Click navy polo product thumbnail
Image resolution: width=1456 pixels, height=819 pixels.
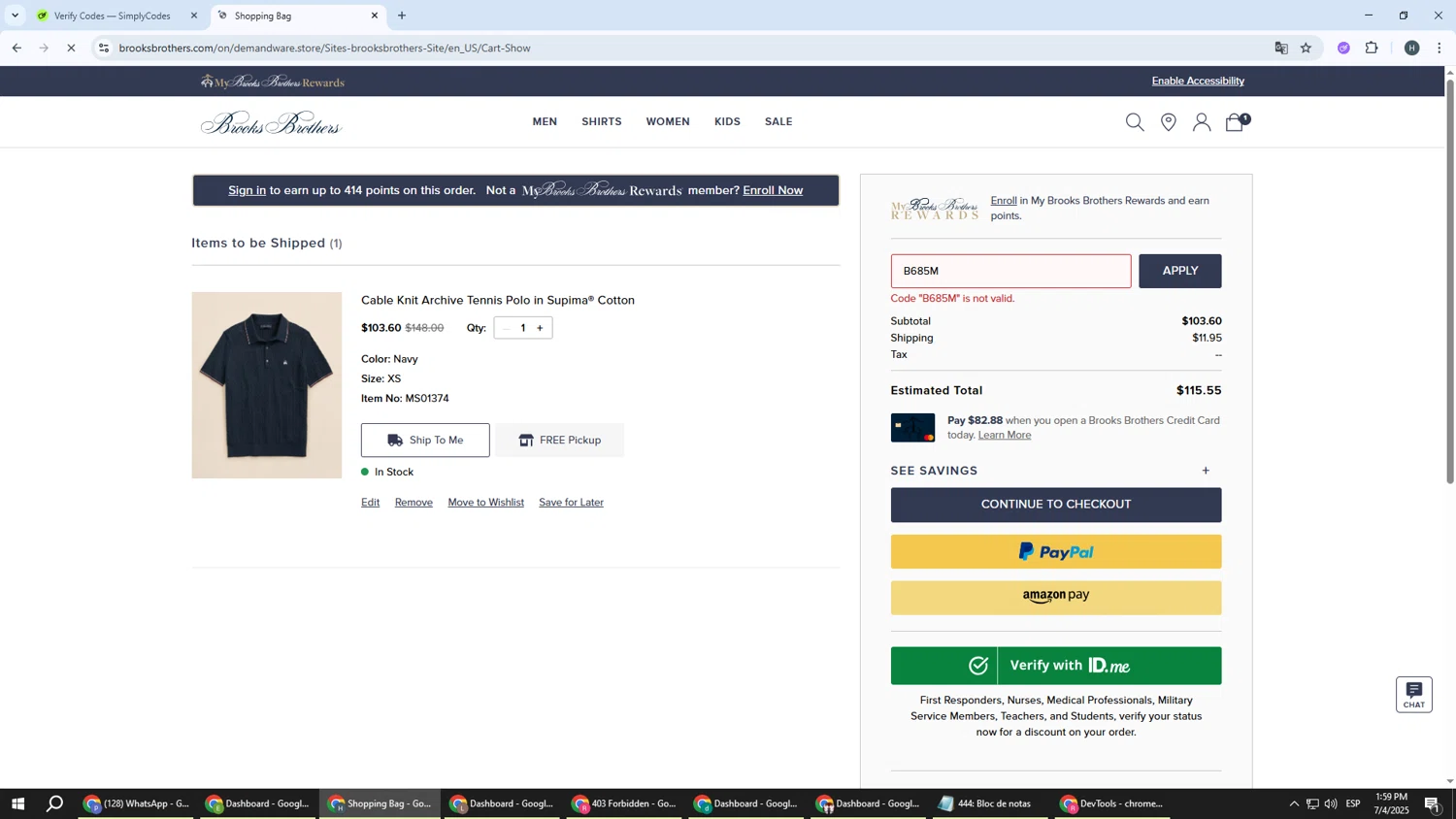[267, 385]
